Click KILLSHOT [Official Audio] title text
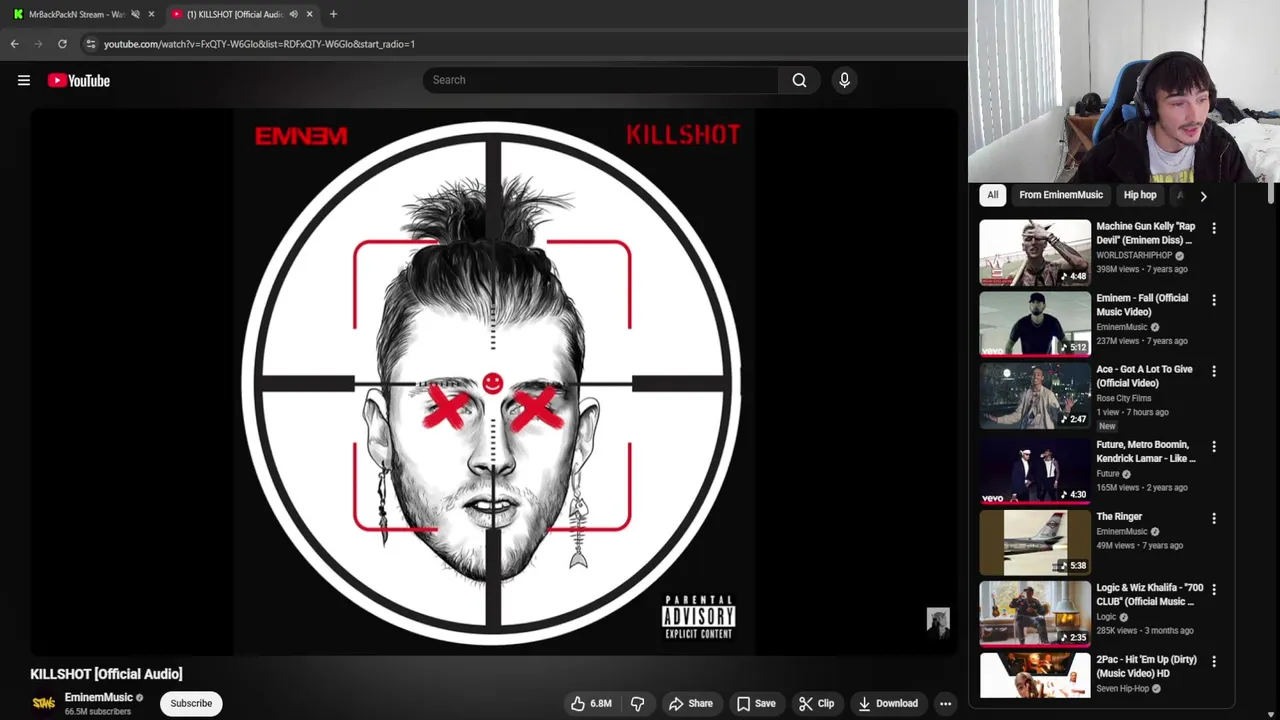 point(106,674)
